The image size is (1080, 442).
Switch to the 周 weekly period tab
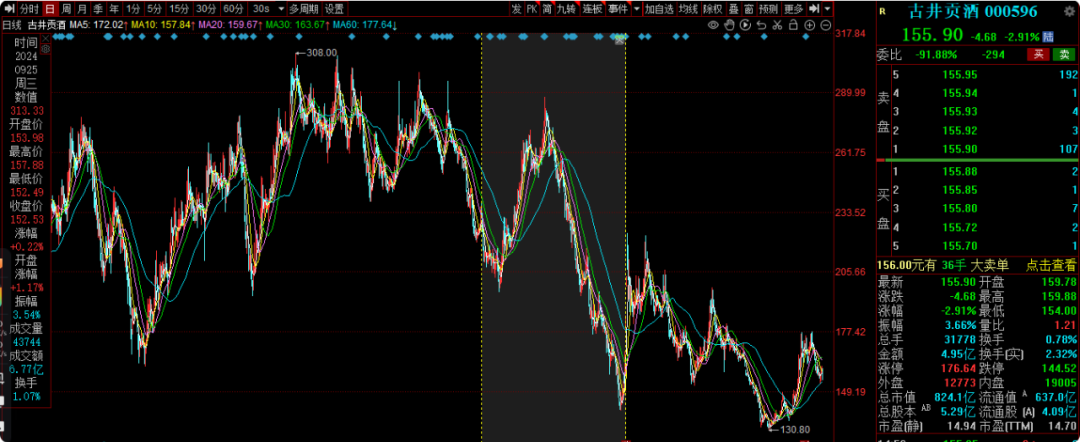tap(67, 8)
